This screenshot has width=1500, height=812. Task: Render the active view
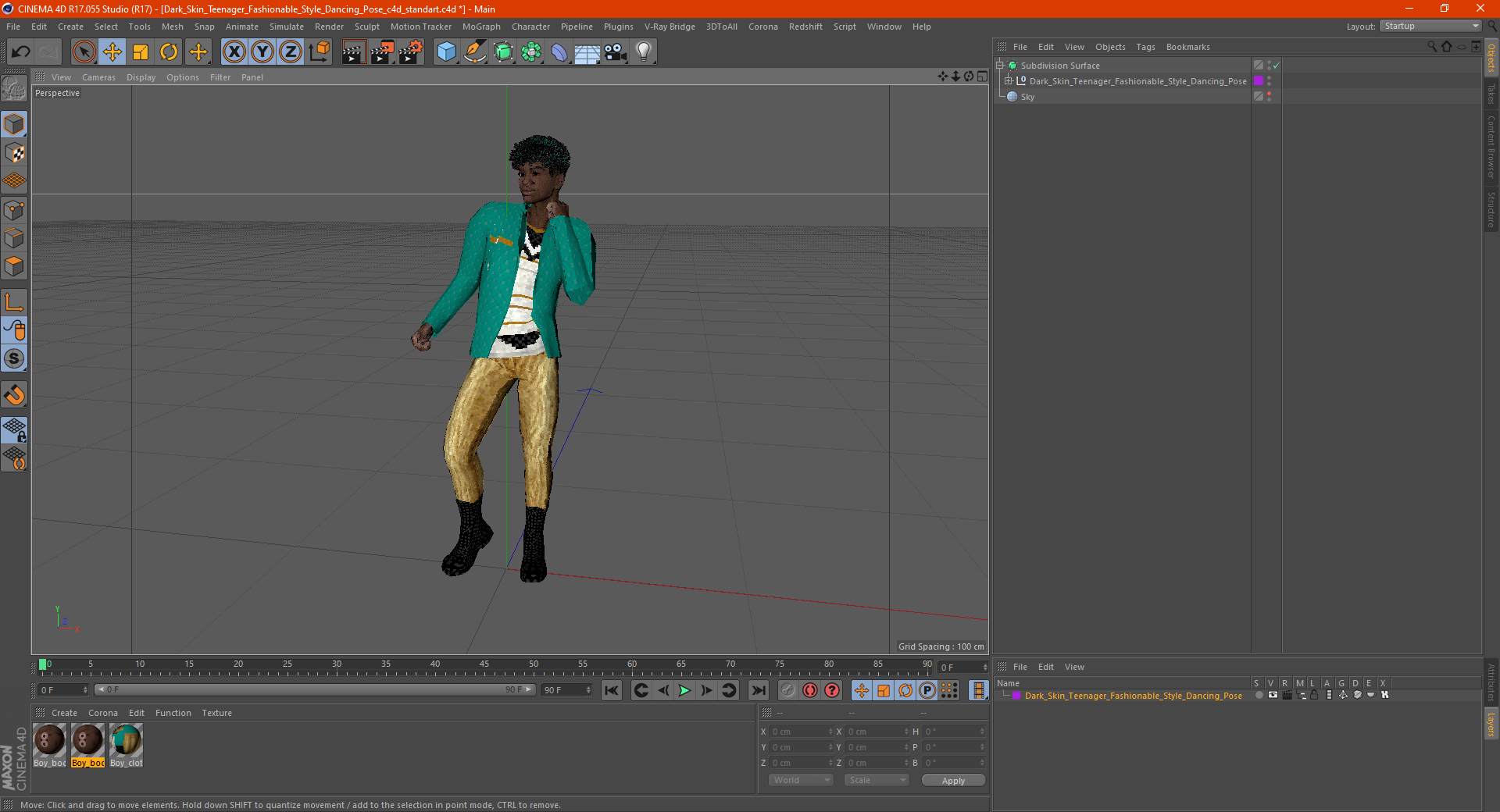point(353,52)
